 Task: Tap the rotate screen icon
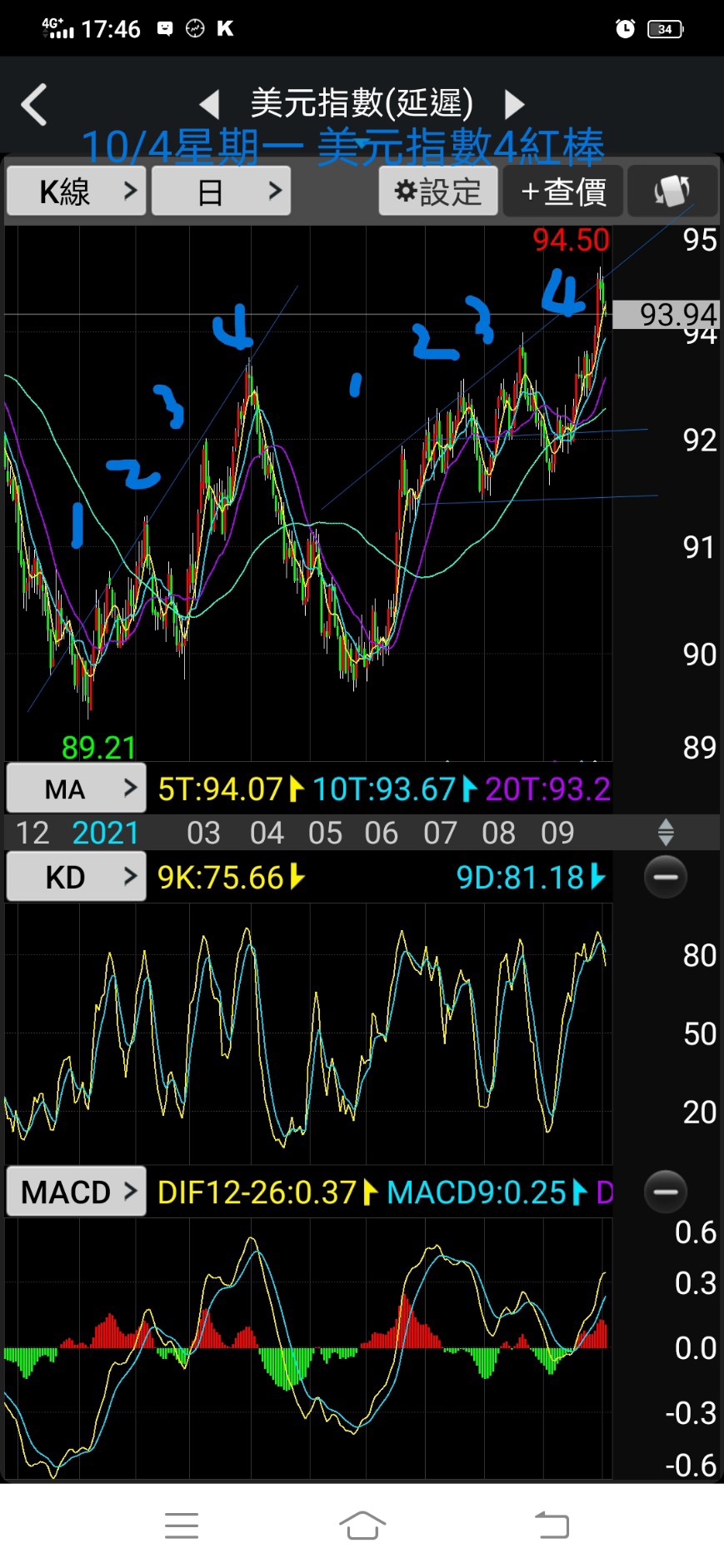point(672,192)
